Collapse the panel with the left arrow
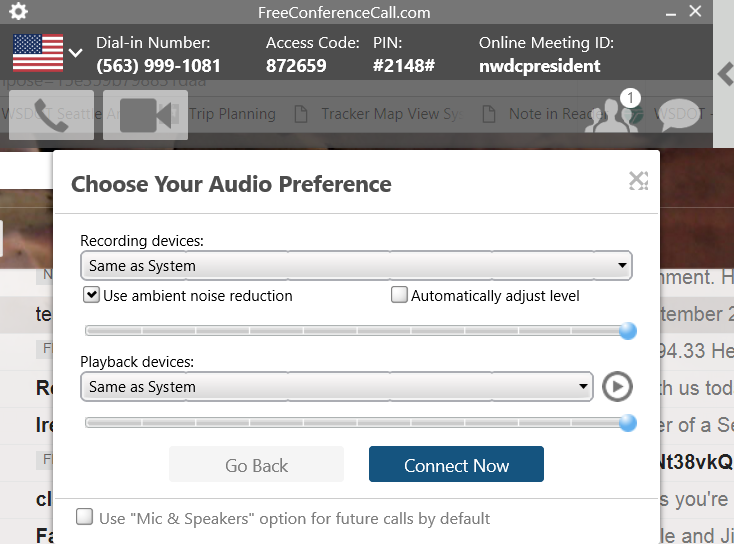 (x=725, y=74)
